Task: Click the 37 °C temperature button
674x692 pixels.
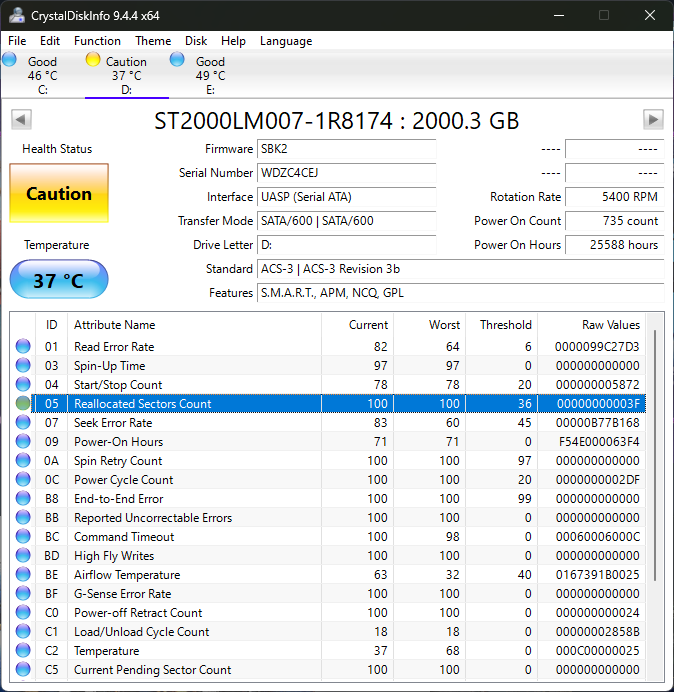Action: click(59, 280)
